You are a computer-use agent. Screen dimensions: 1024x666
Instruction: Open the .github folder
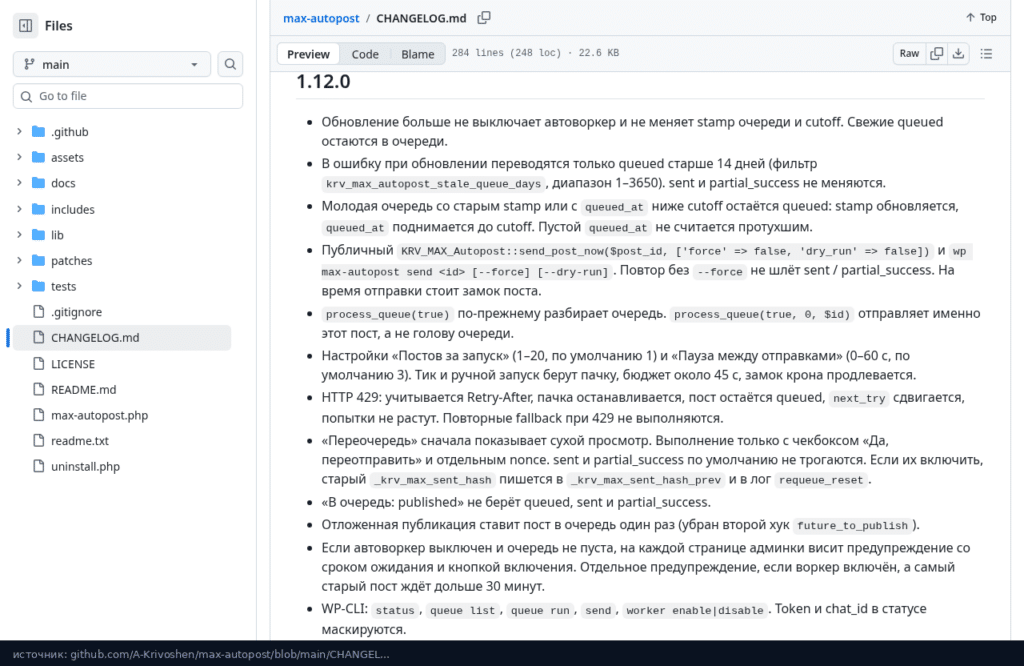69,131
